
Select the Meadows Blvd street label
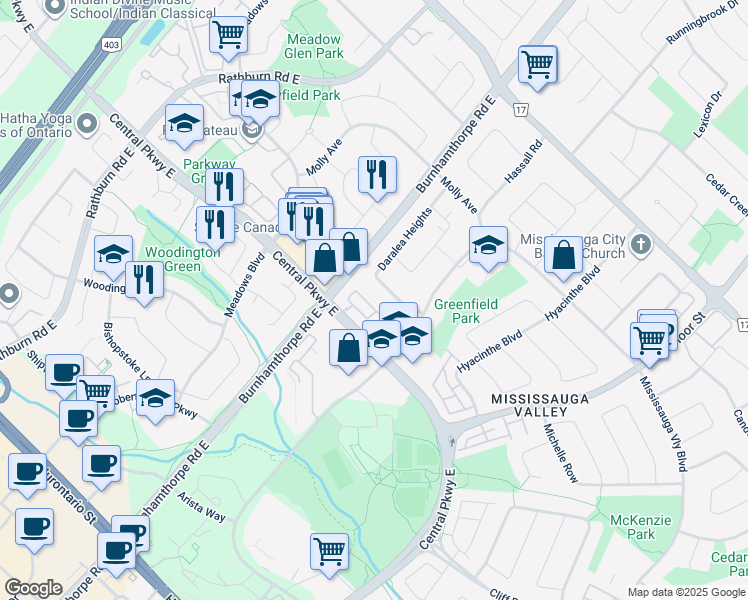coord(244,285)
